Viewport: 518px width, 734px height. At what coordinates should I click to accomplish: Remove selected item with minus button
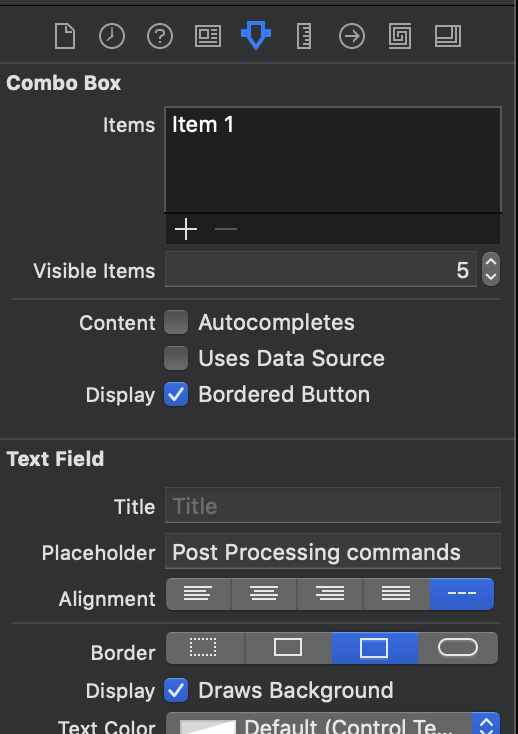click(x=226, y=229)
